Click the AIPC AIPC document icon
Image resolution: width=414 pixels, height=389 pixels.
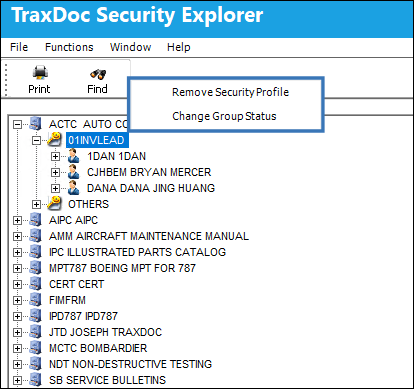click(x=36, y=220)
